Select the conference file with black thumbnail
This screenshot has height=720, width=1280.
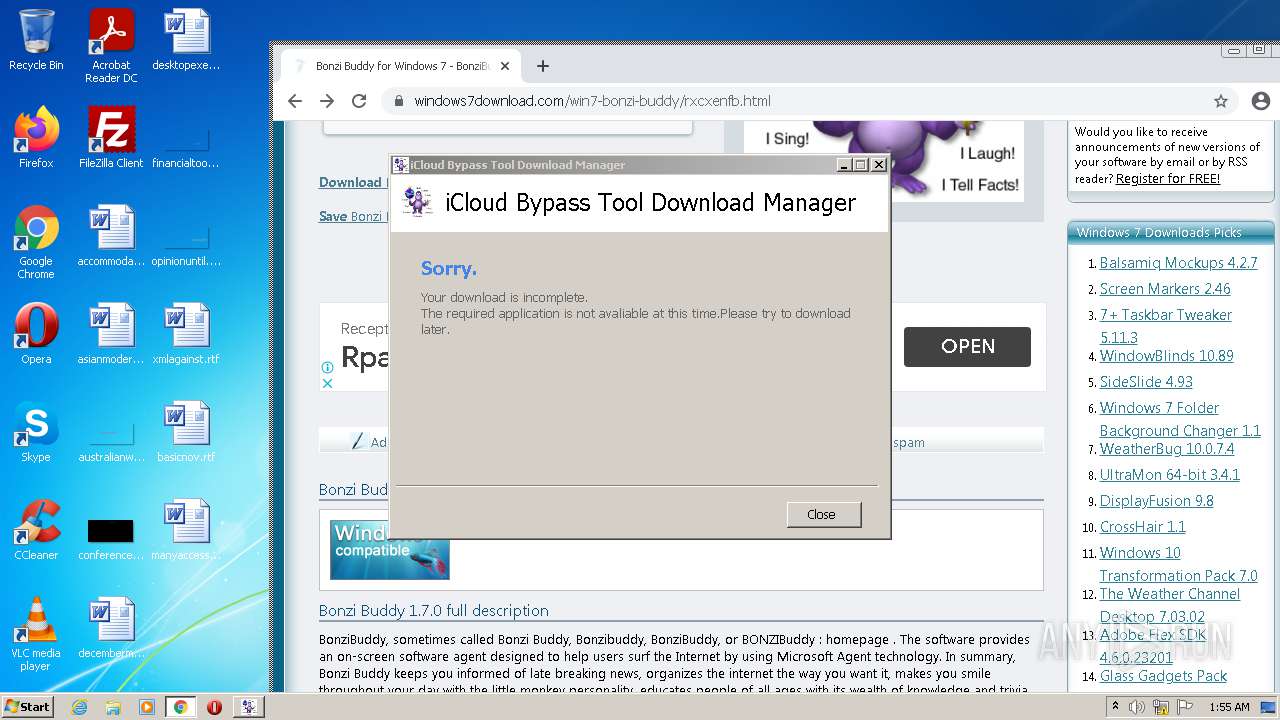click(111, 538)
